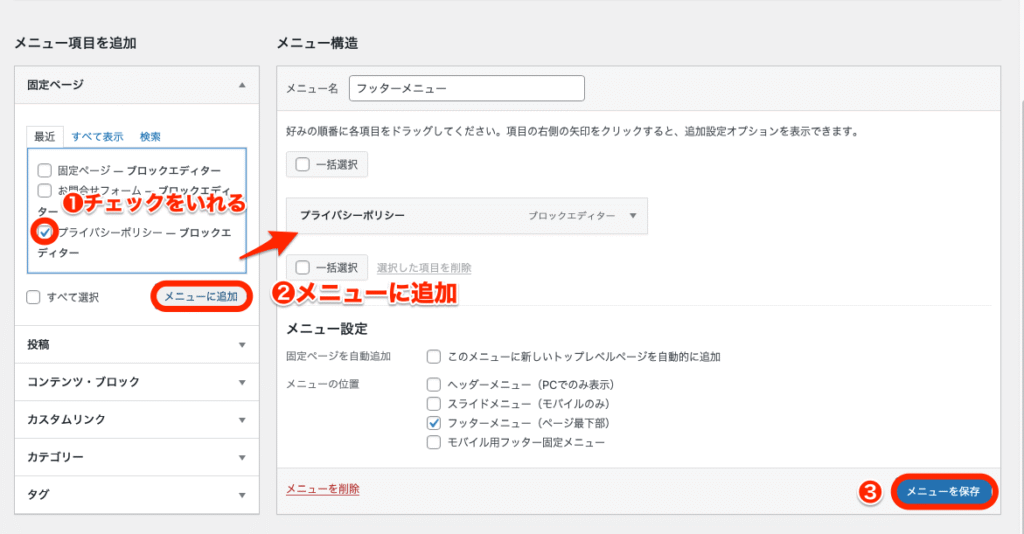This screenshot has height=534, width=1024.
Task: Expand the 投稿 section
Action: [x=242, y=345]
